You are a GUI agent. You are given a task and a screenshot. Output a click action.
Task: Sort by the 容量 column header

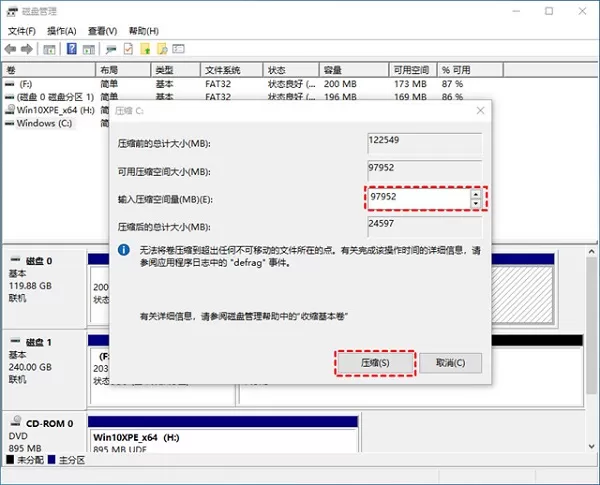tap(354, 70)
